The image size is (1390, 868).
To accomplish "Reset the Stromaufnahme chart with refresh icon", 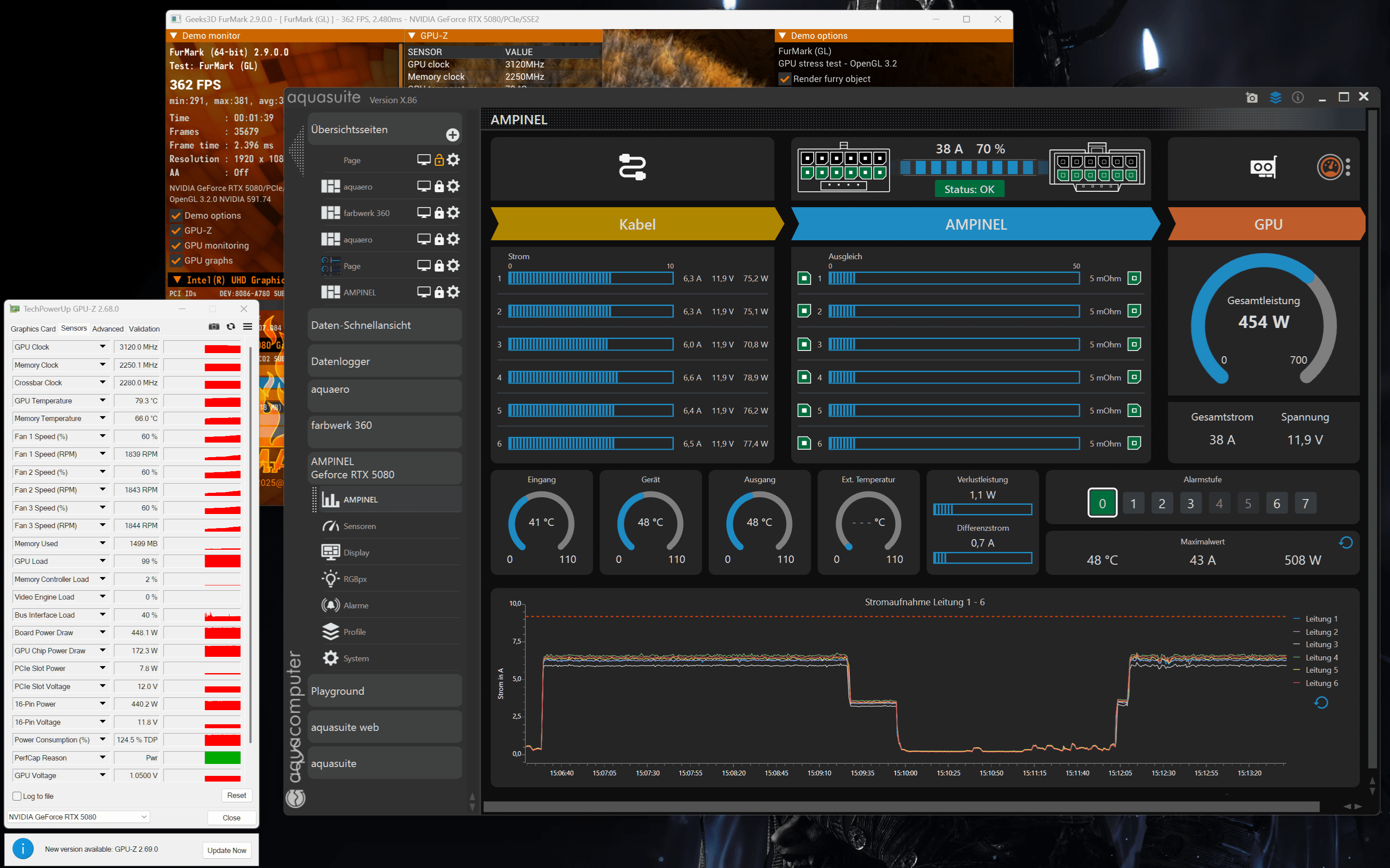I will (x=1320, y=703).
